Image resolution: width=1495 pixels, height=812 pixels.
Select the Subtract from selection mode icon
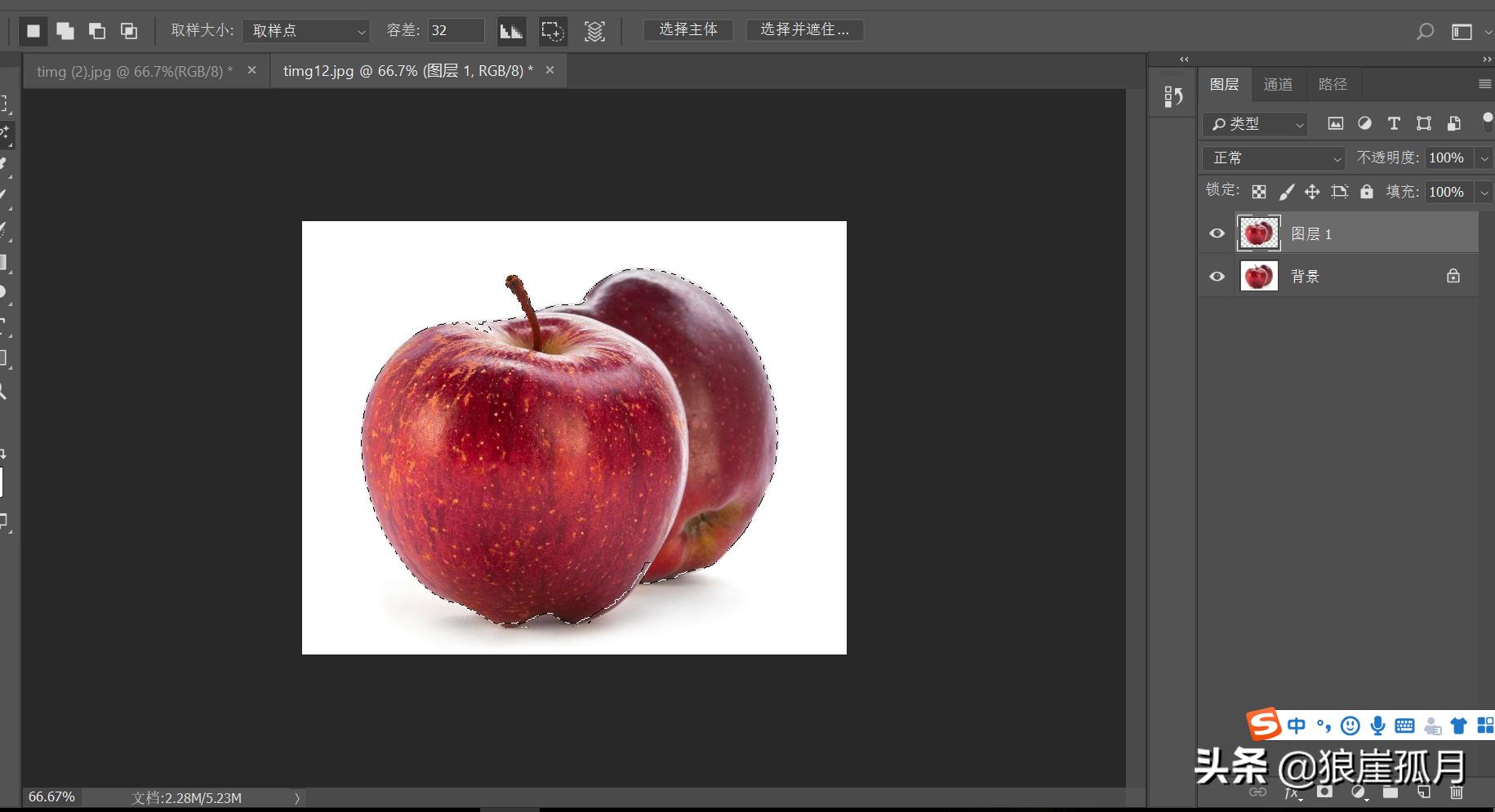pyautogui.click(x=97, y=30)
